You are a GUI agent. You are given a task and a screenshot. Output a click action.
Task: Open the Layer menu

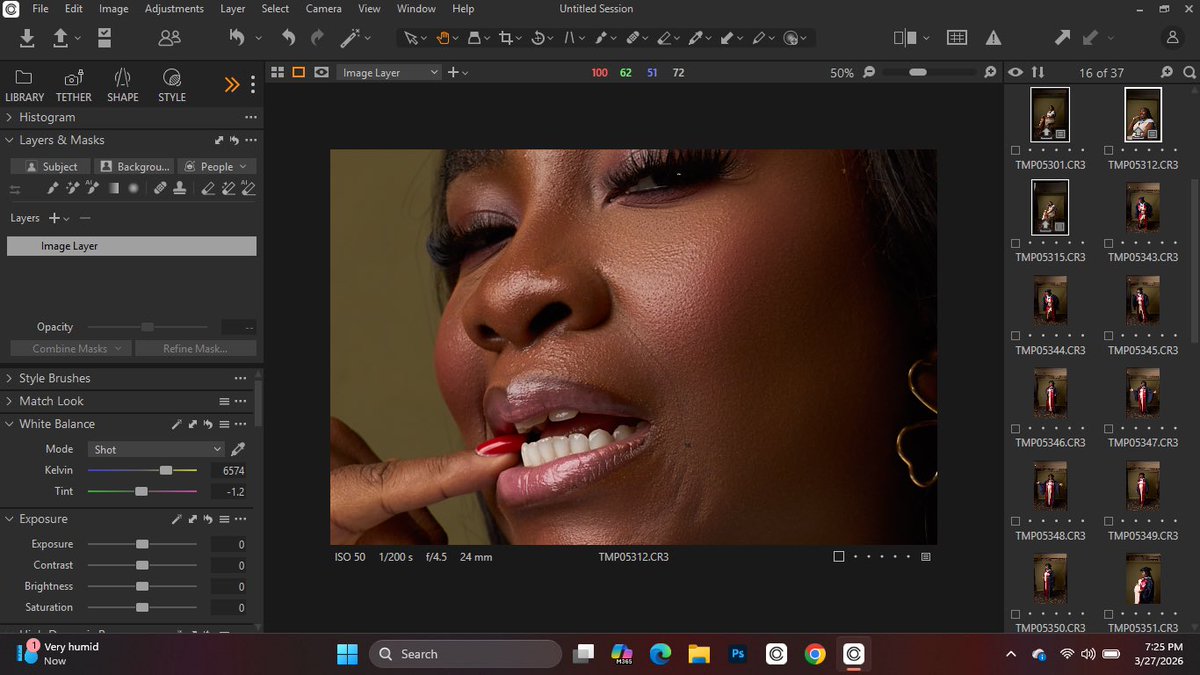coord(233,9)
